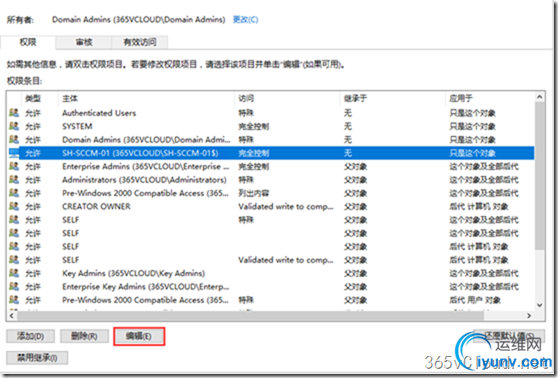
Task: Click the 更改(C) owner link
Action: 245,19
